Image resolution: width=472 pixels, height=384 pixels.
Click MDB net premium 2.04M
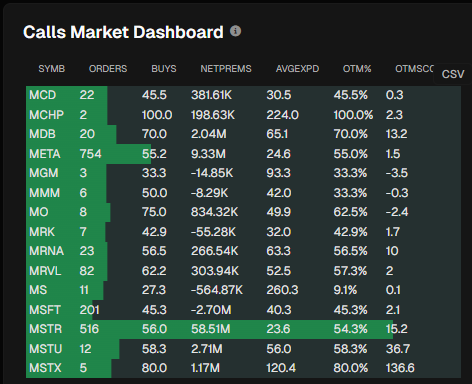pos(209,134)
